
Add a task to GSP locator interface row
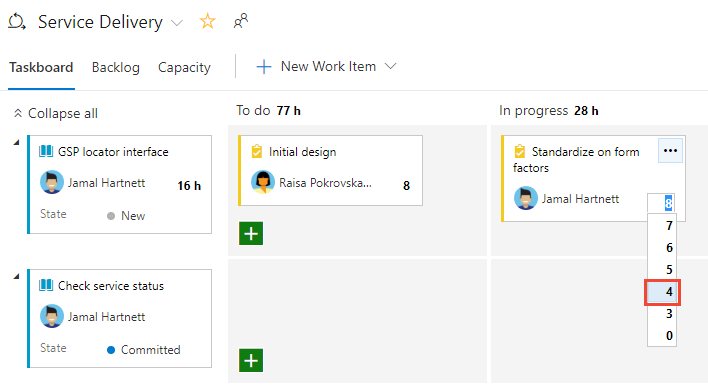pos(251,233)
